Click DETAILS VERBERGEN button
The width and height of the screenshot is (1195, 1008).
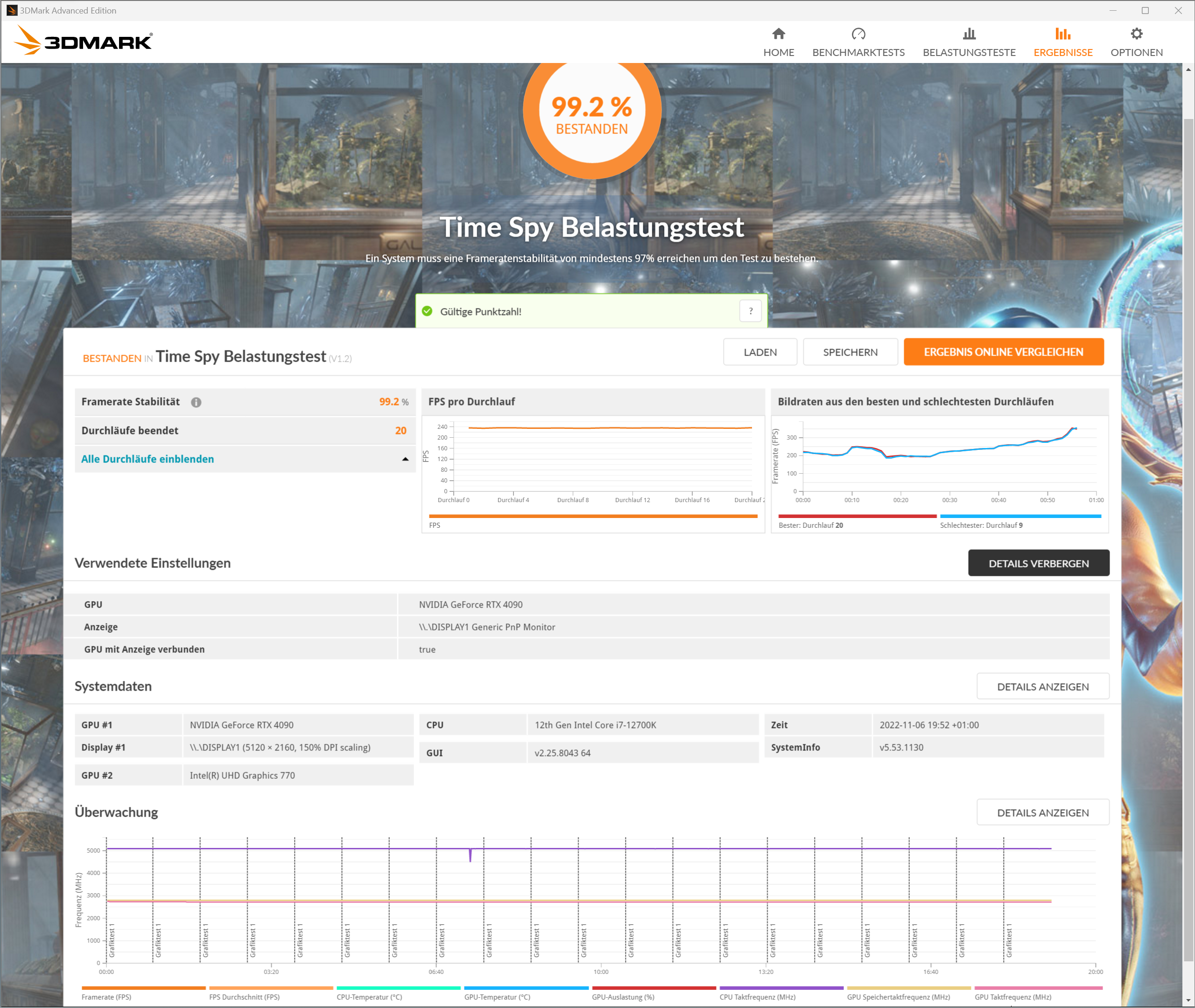pyautogui.click(x=1039, y=563)
